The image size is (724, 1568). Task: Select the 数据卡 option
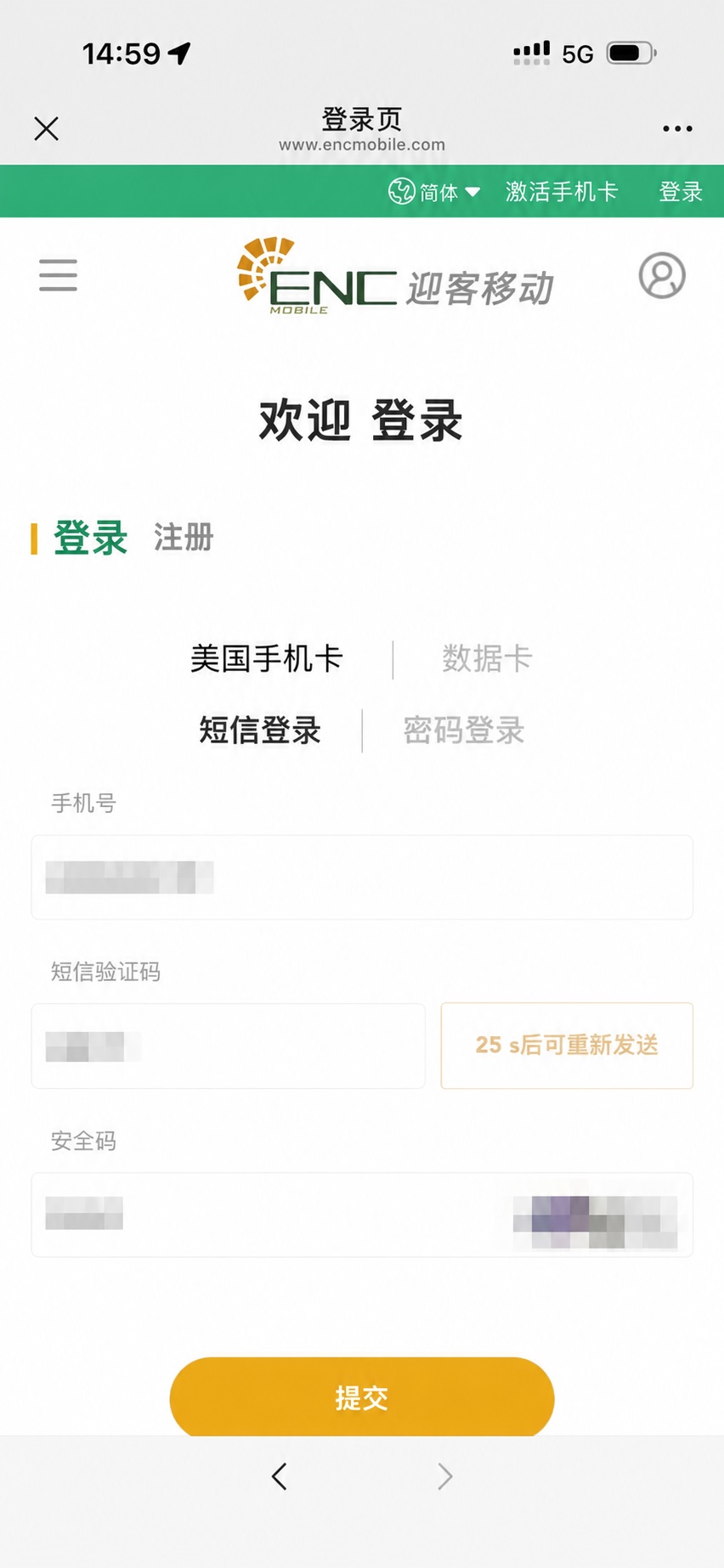coord(487,658)
